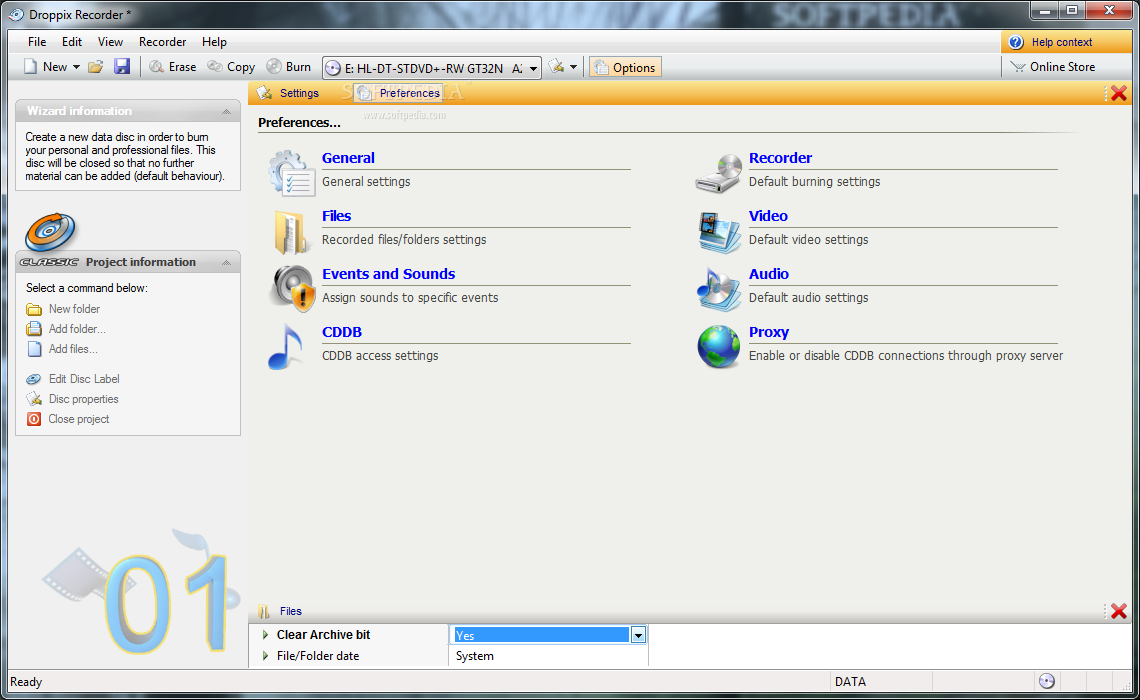The height and width of the screenshot is (700, 1140).
Task: Click the Close project command
Action: (68, 419)
